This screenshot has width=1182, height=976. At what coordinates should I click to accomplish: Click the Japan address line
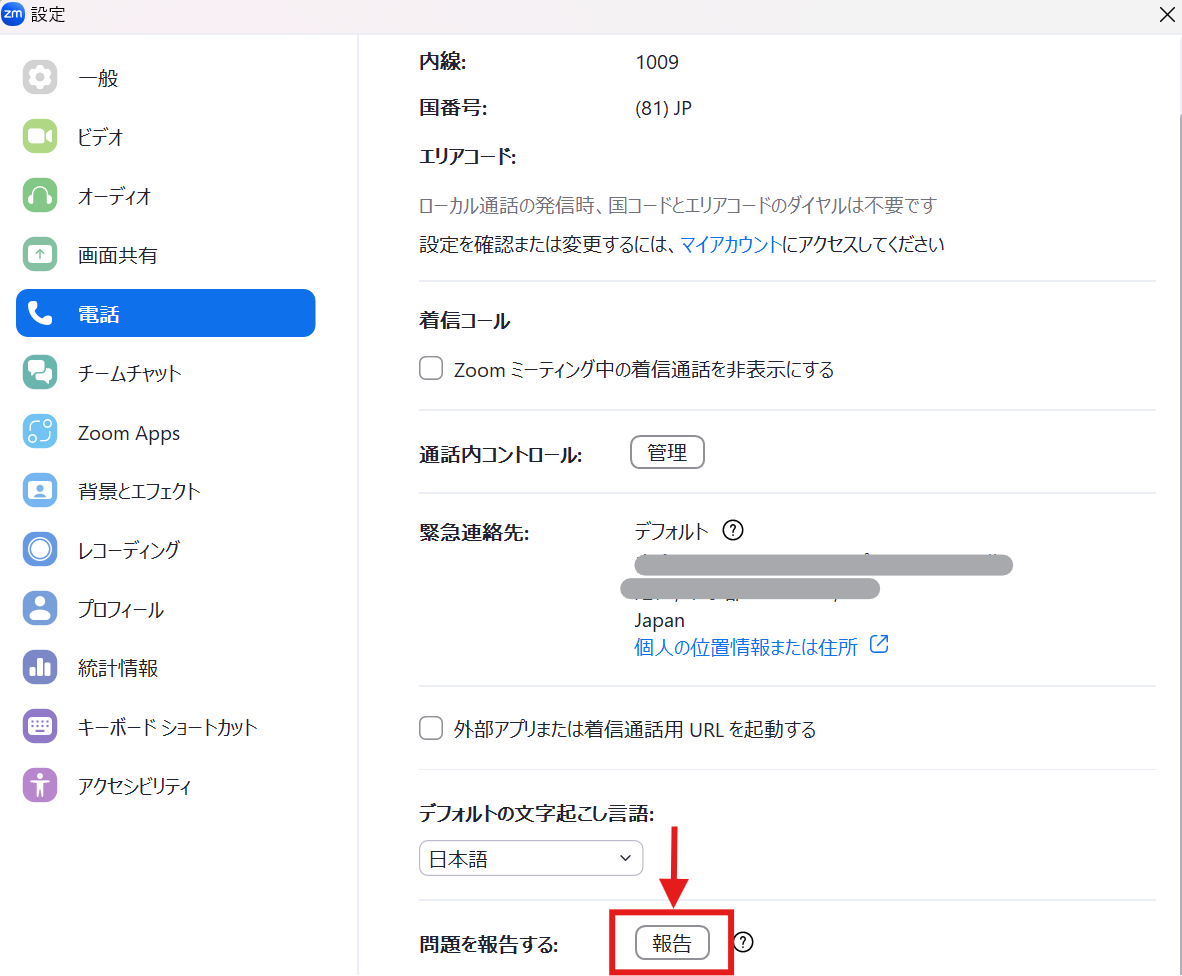coord(660,620)
